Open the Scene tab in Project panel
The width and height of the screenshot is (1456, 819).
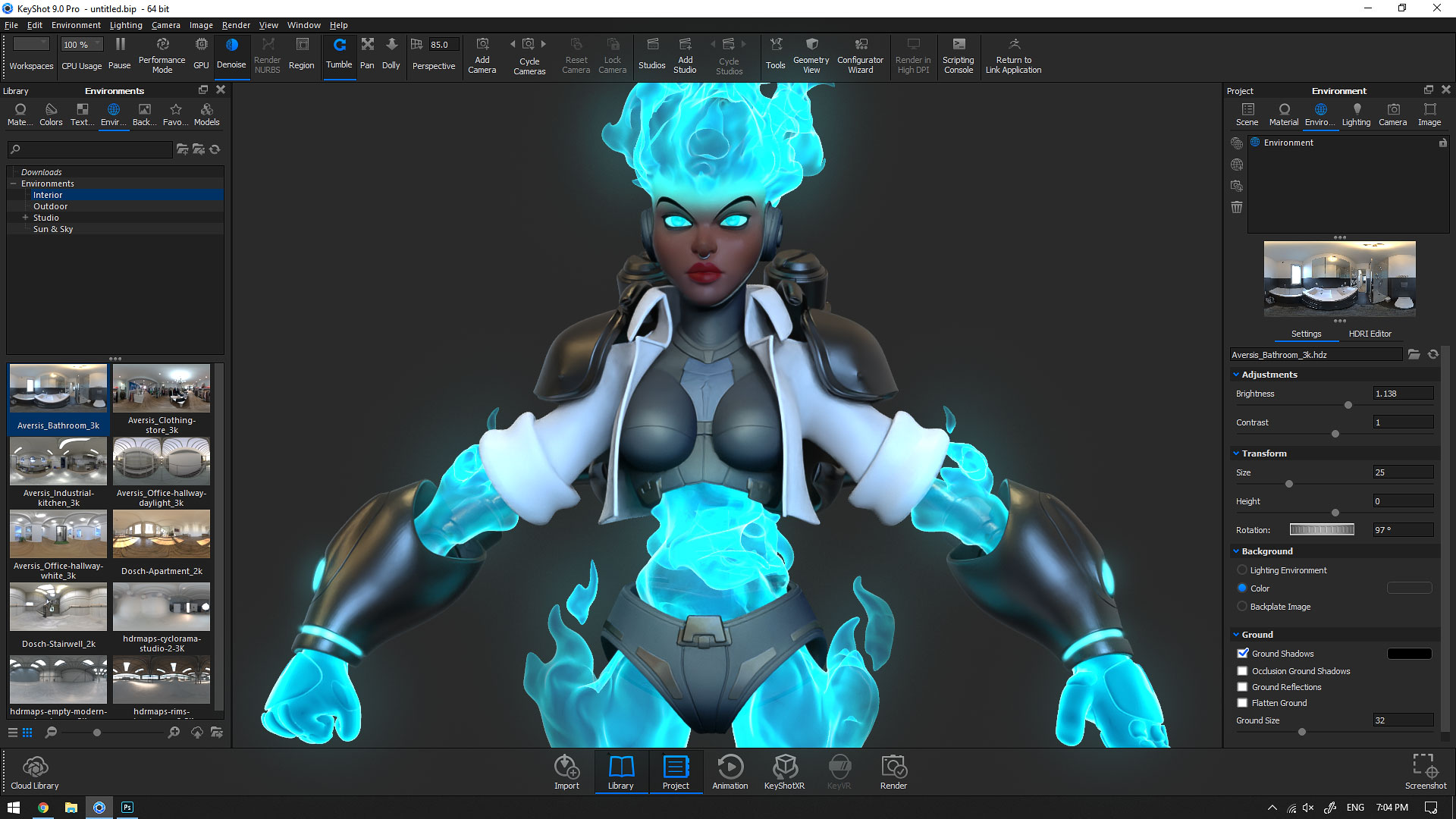(x=1247, y=115)
